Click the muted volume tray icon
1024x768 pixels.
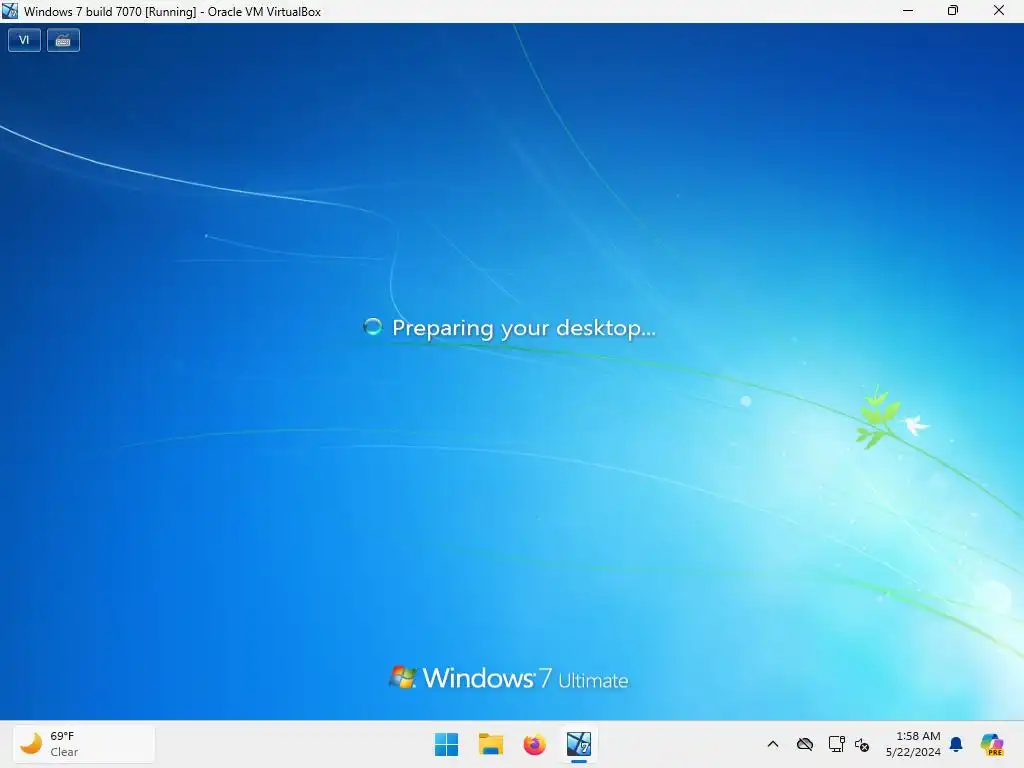tap(862, 744)
